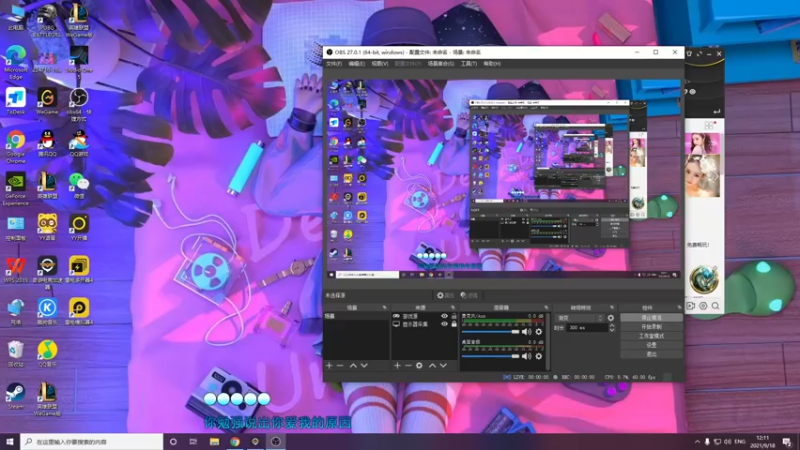The image size is (800, 450).
Task: Click the audio mixer vertical scrollbar
Action: point(548,341)
